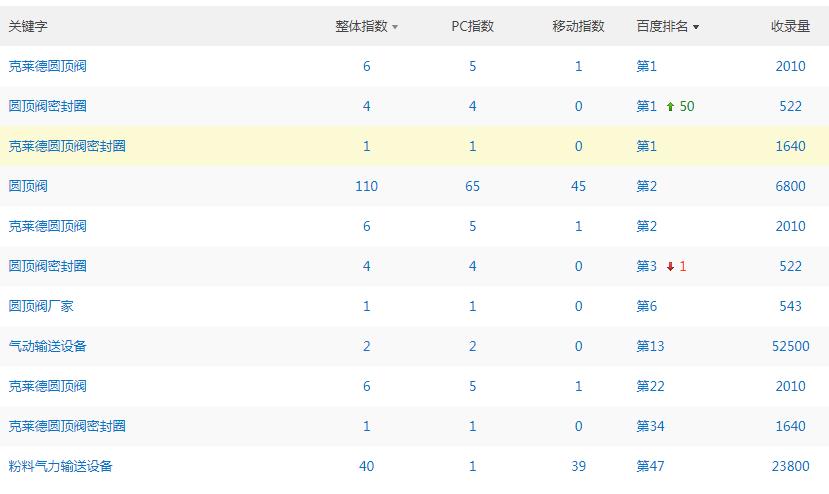The image size is (829, 494).
Task: Click the green up arrow rank-change icon
Action: click(x=670, y=106)
